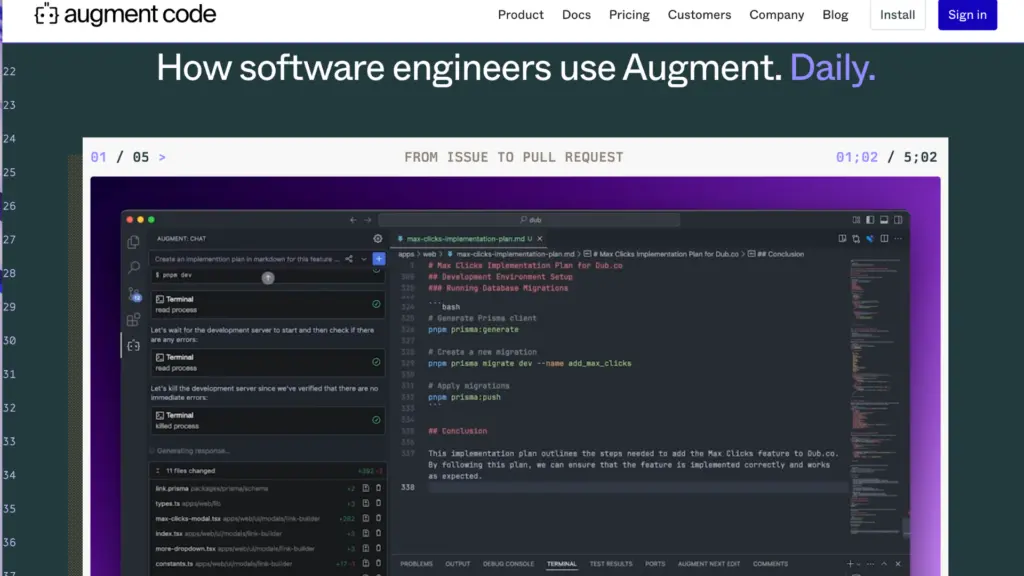Expand the chat history dropdown chevron
Screen dimensions: 1024x576
pos(364,259)
